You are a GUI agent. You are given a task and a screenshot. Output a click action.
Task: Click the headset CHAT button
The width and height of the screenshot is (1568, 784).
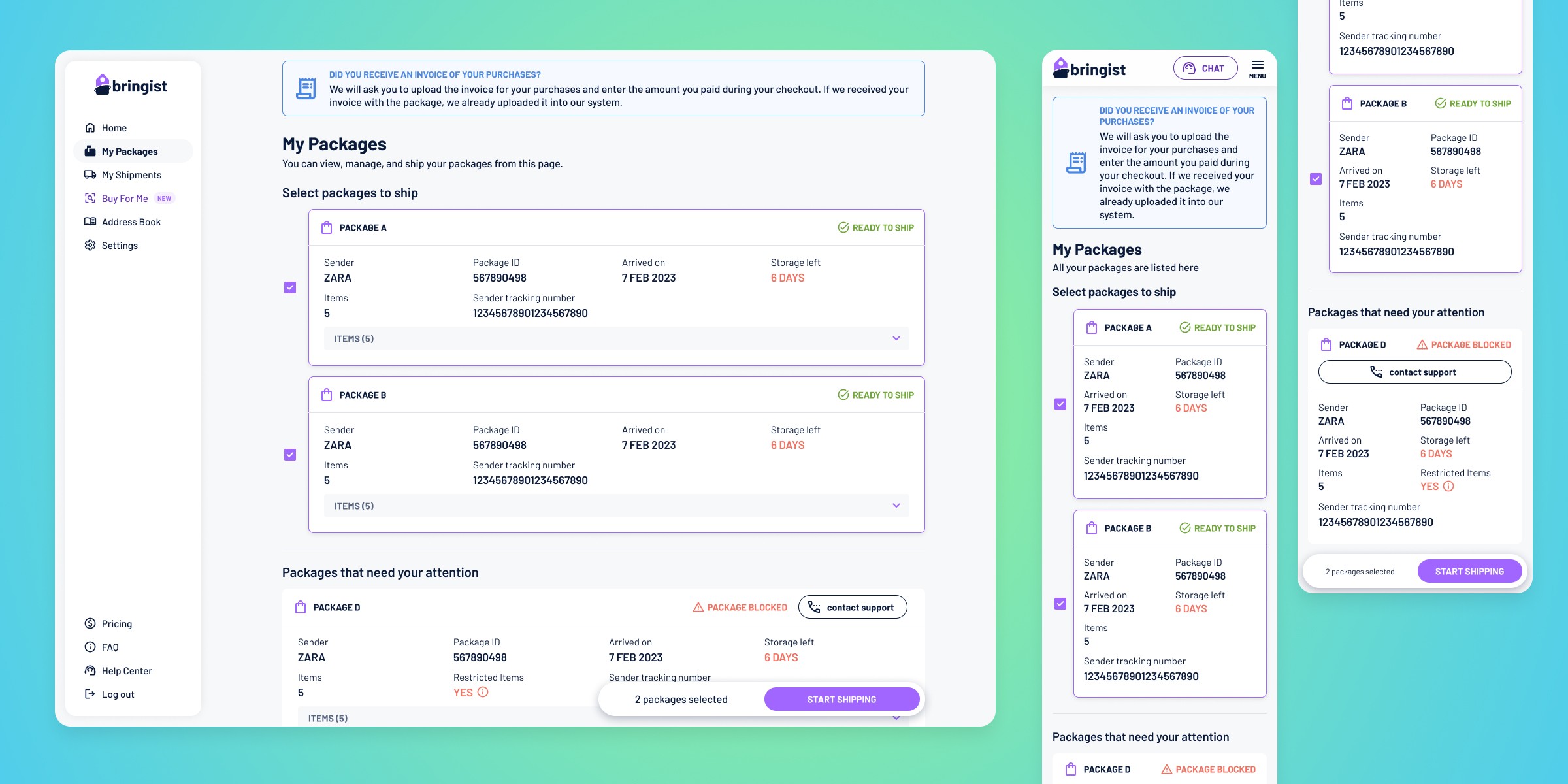[1205, 69]
